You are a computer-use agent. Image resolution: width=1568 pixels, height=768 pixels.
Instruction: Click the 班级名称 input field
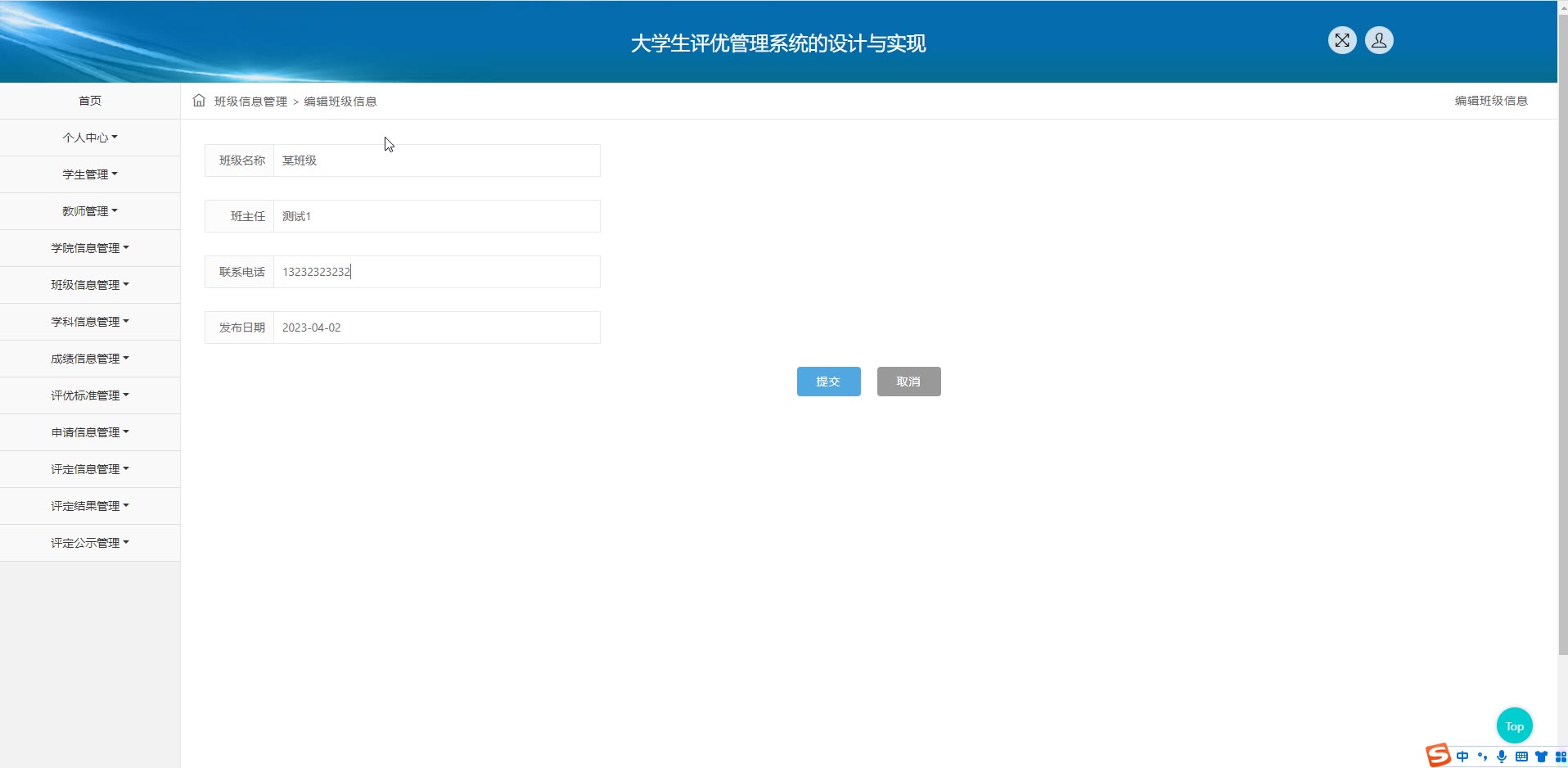(x=436, y=160)
